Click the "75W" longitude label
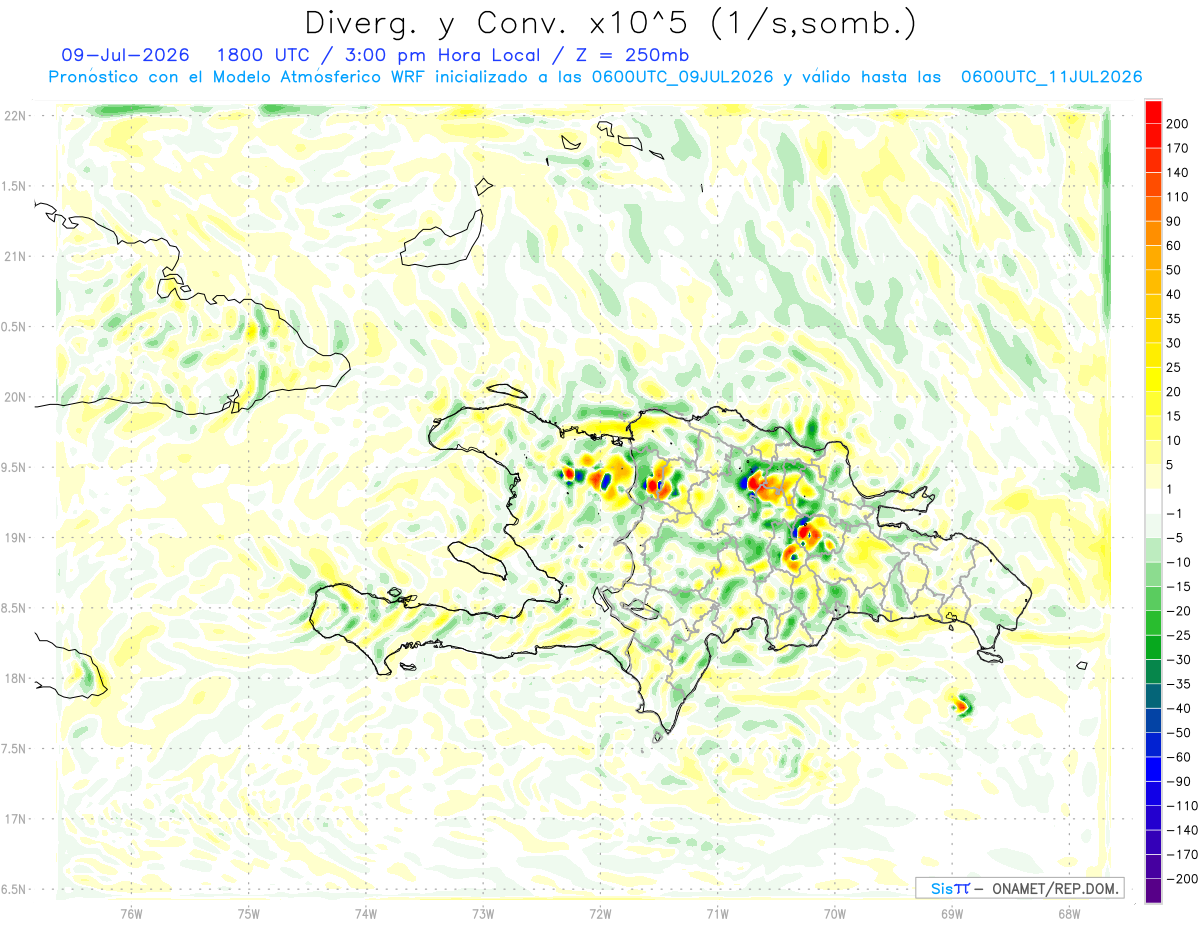 point(249,913)
